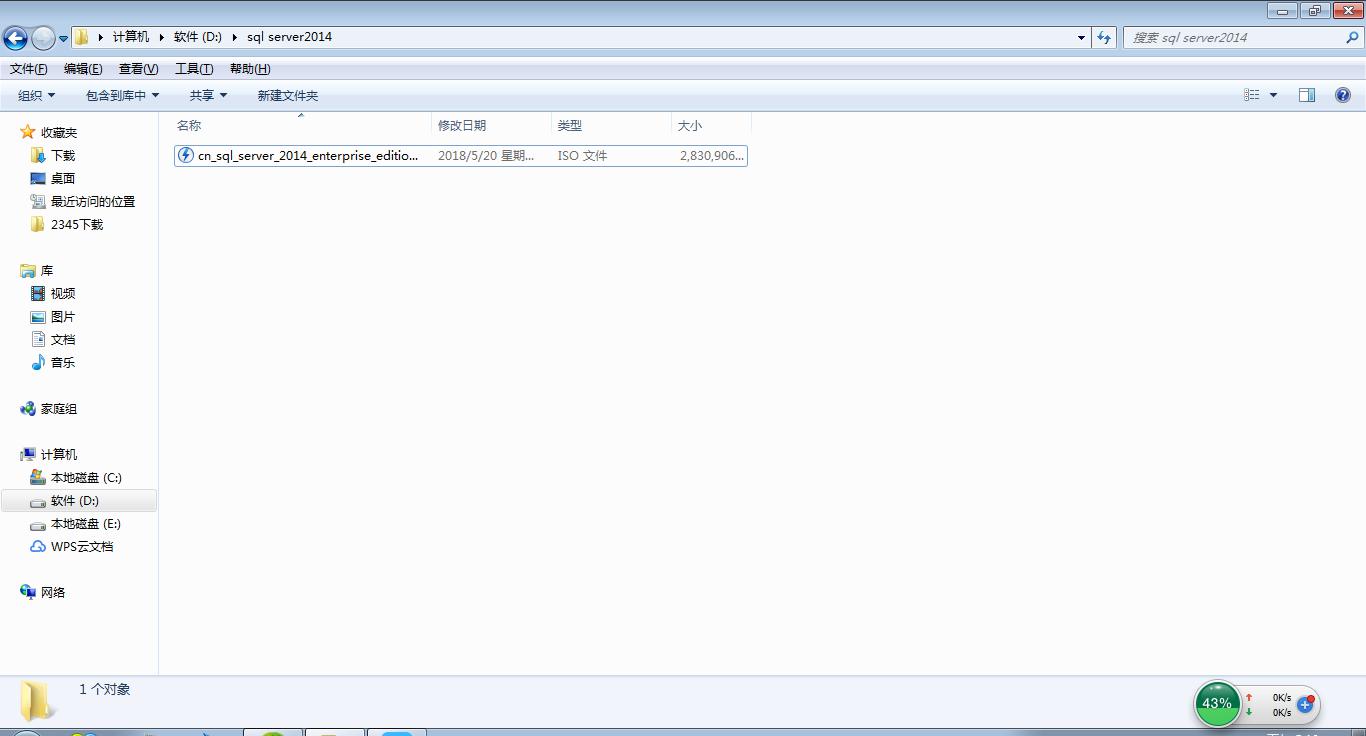Open 最近访问的位置
The height and width of the screenshot is (736, 1366).
click(x=93, y=201)
